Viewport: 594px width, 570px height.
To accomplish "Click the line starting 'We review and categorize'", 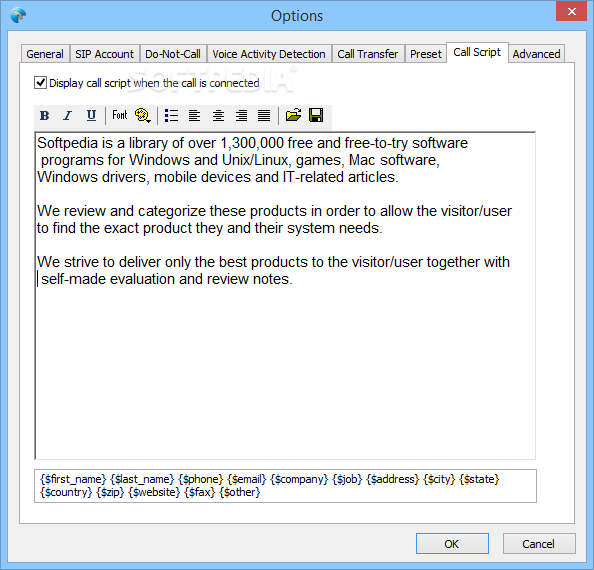I will (274, 211).
